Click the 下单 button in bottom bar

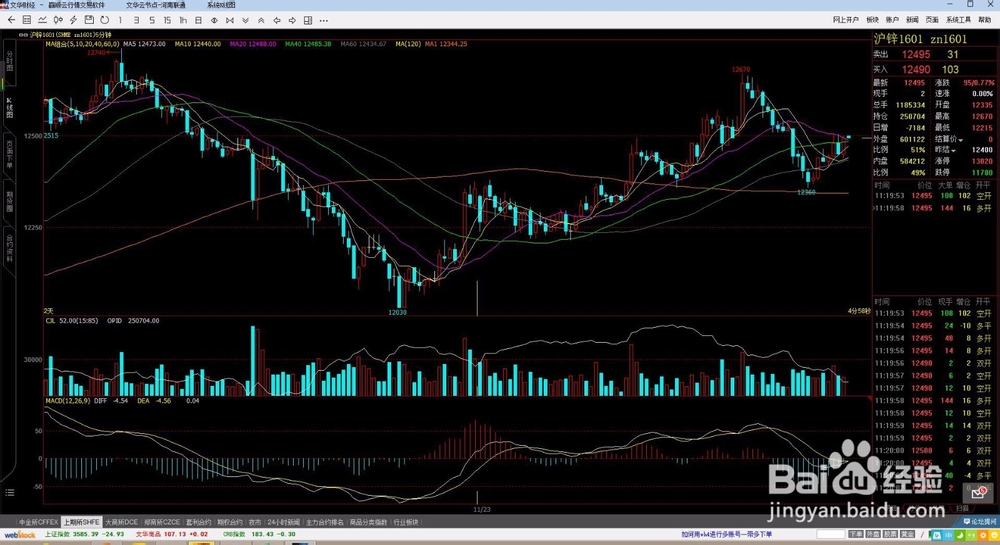coord(855,534)
